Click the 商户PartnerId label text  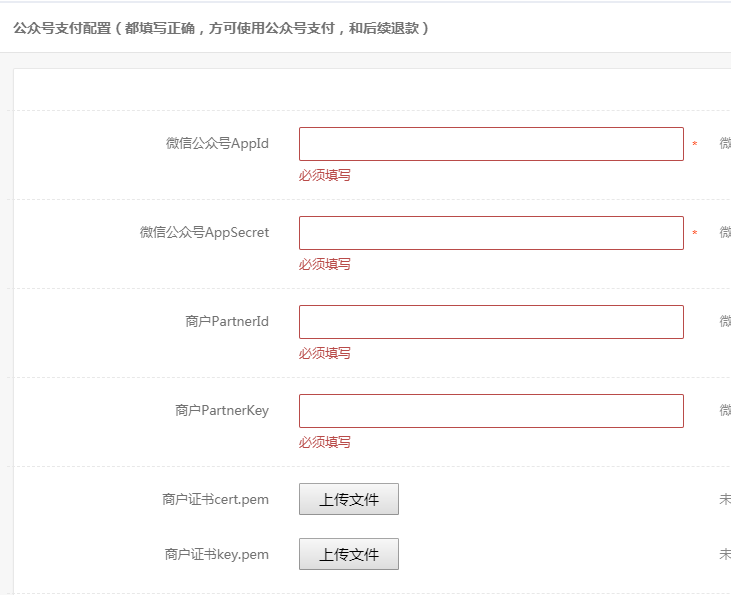(227, 321)
